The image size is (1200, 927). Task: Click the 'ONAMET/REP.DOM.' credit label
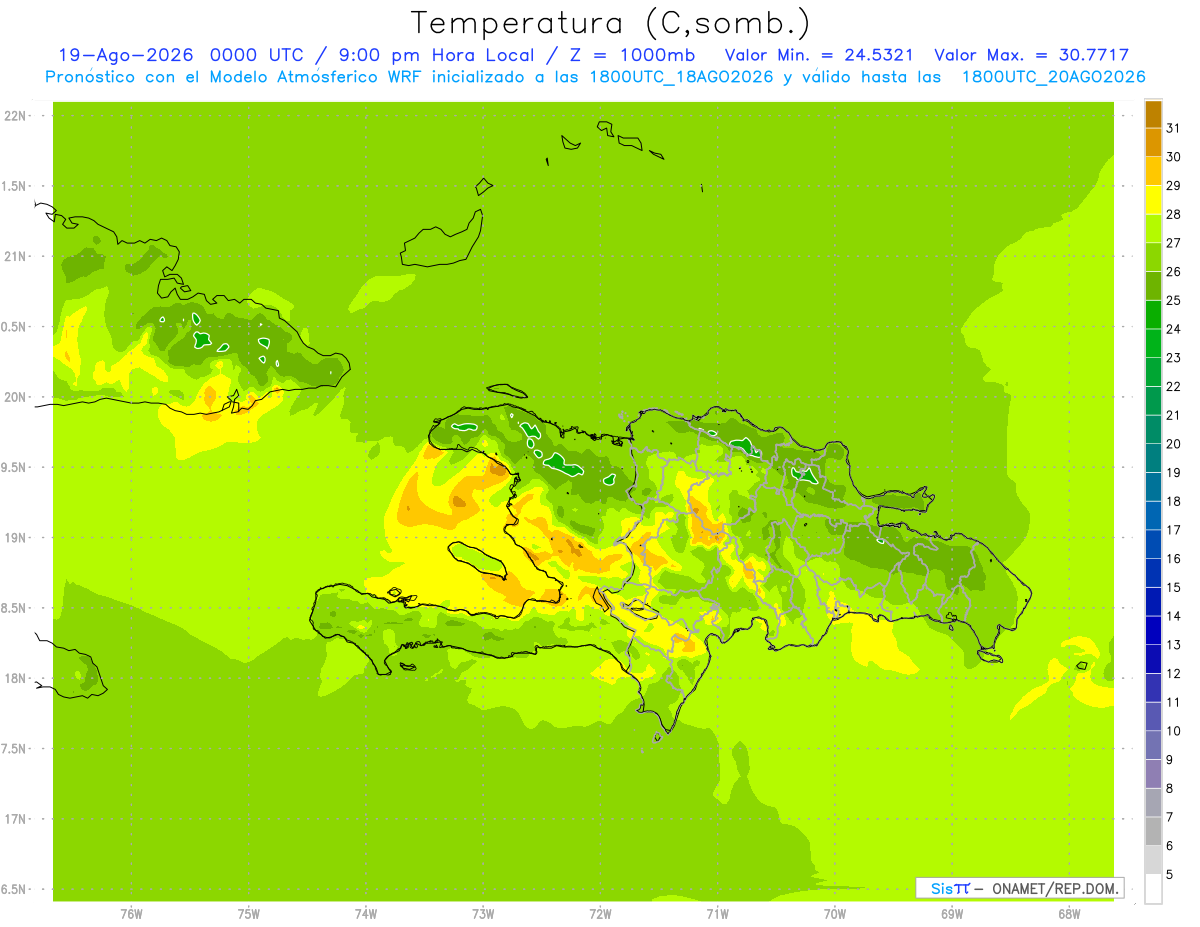[x=1054, y=888]
